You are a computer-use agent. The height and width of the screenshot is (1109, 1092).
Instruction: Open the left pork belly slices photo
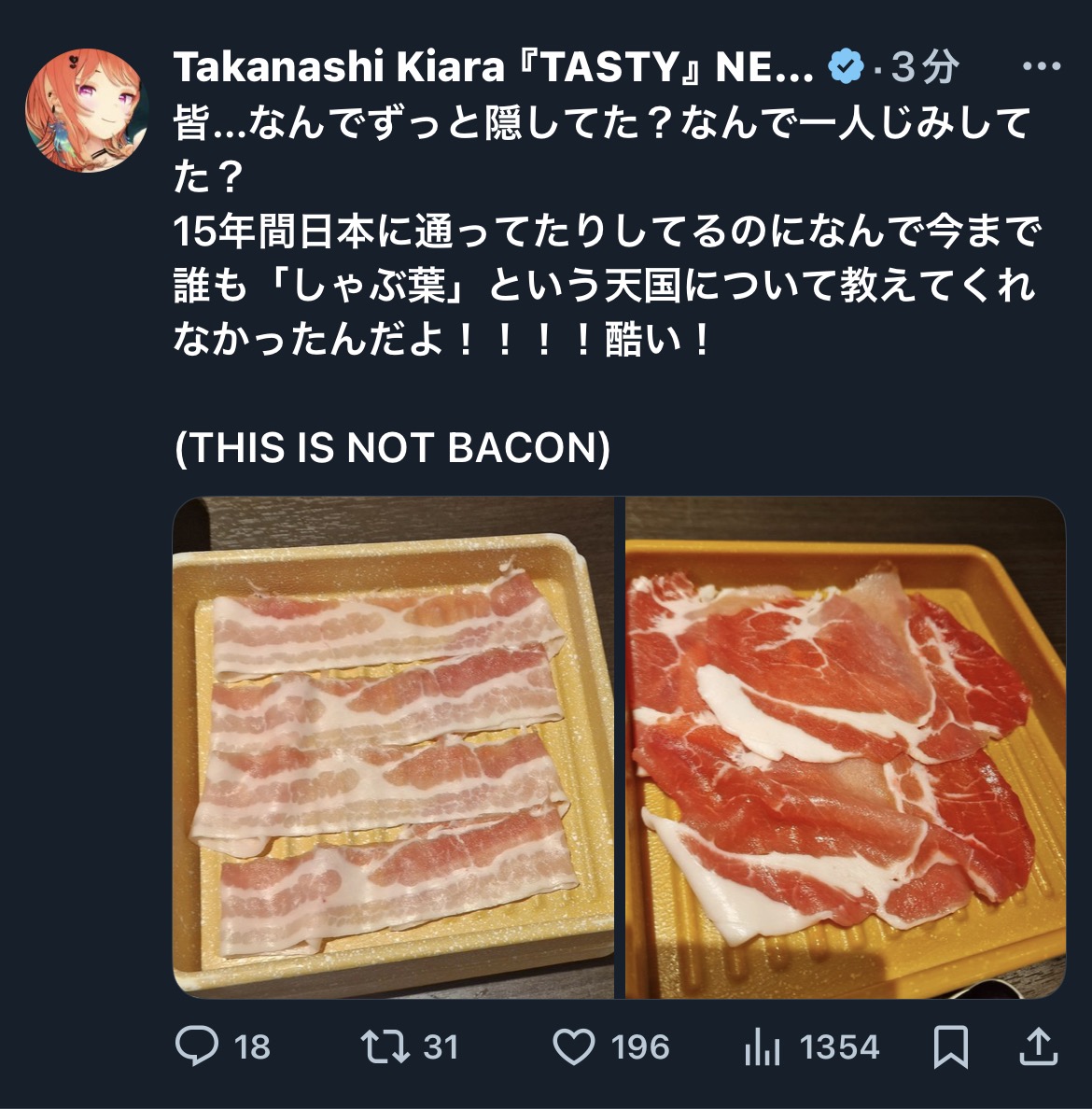393,748
